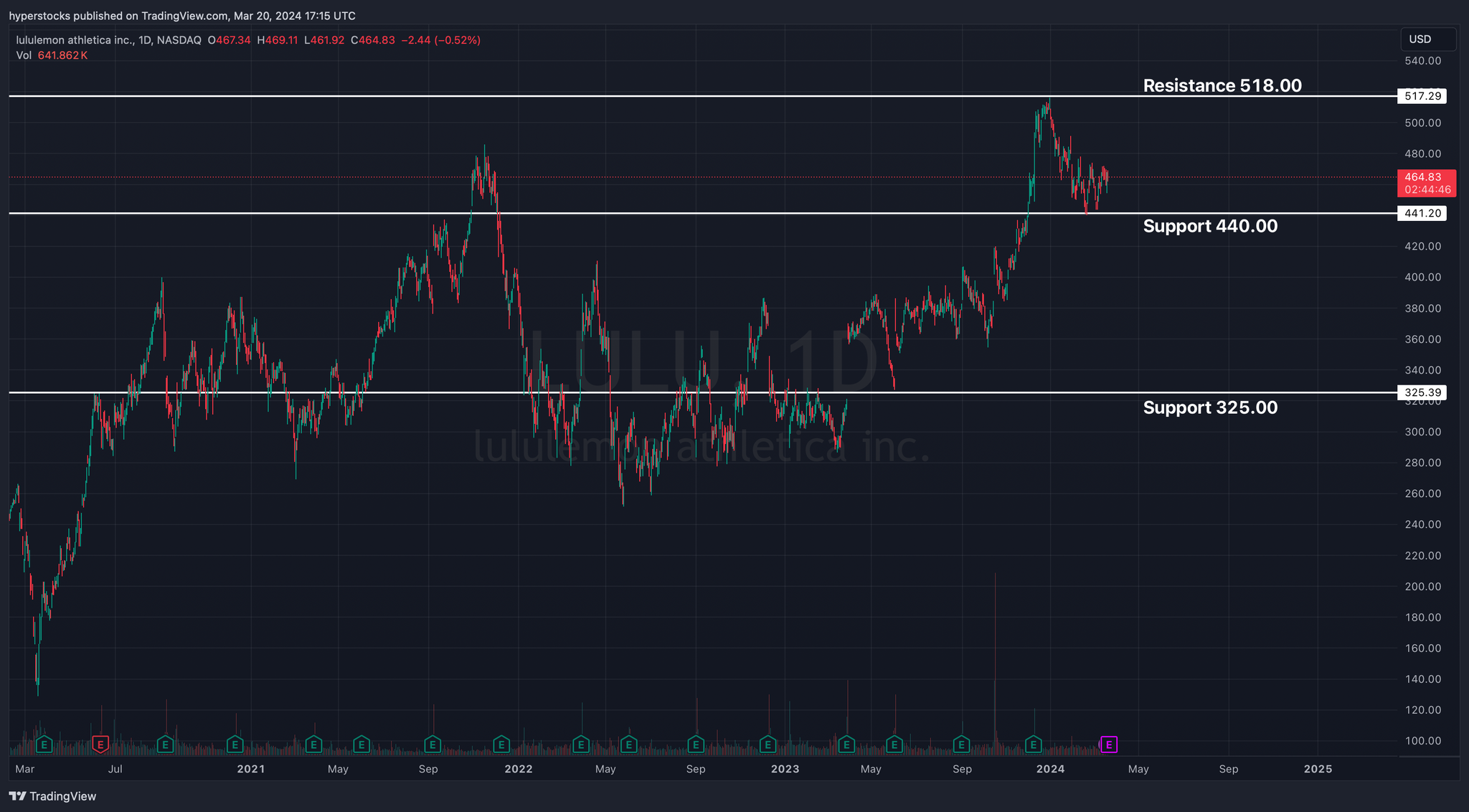Click the leftmost green earnings marker
The width and height of the screenshot is (1469, 812).
point(44,745)
